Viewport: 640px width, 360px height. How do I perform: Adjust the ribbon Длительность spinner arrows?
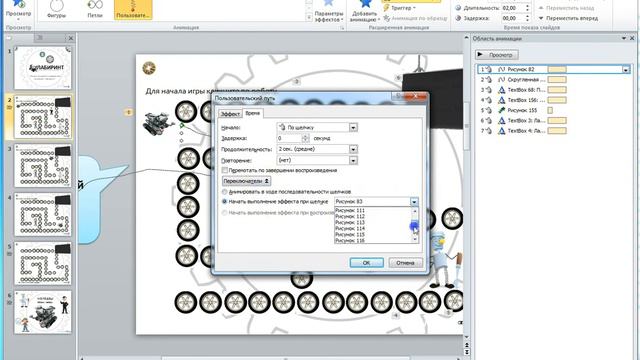tap(527, 8)
